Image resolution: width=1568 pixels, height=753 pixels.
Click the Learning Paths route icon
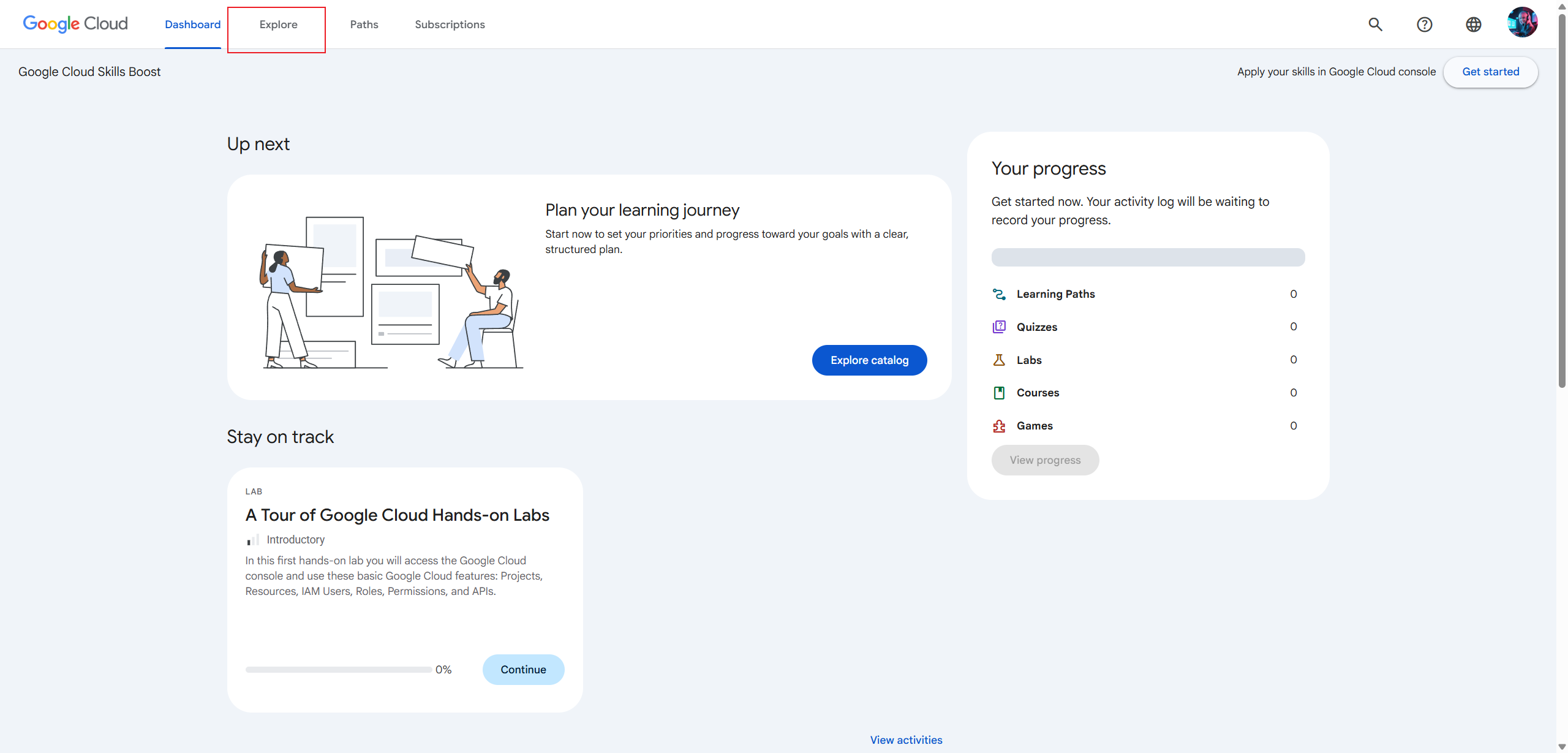999,294
